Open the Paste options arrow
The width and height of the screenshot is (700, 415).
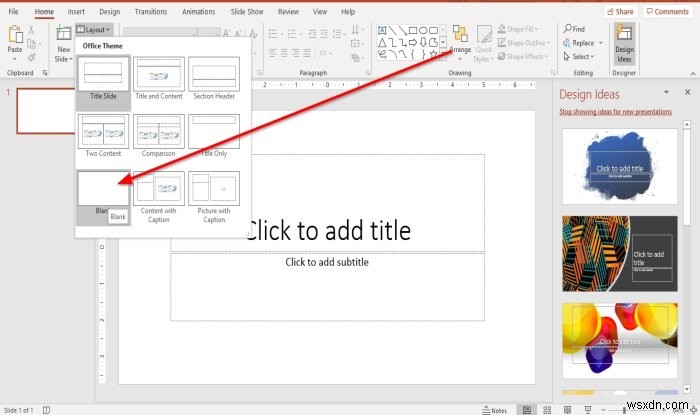coord(15,59)
